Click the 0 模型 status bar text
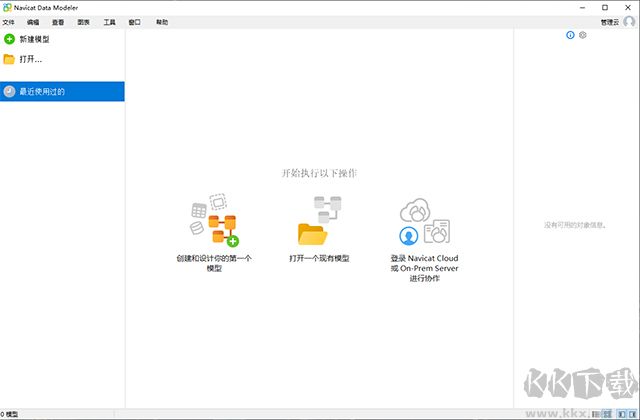Viewport: 640px width, 420px height. [x=9, y=414]
